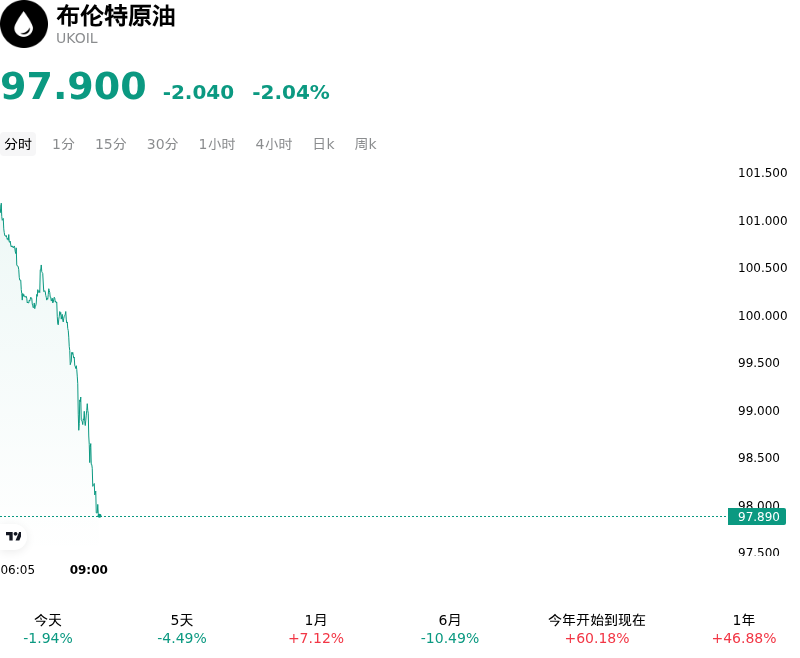The width and height of the screenshot is (800, 658).
Task: Select 今天 performance range
Action: (x=48, y=629)
